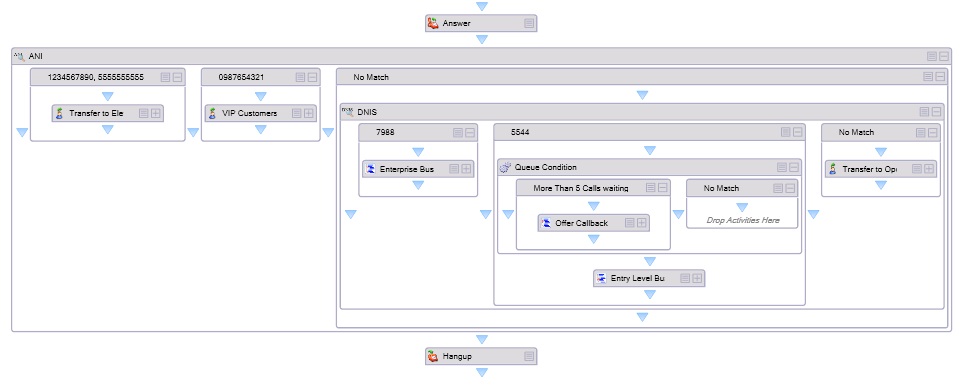Click the Answer activity phone icon
The width and height of the screenshot is (963, 390).
pyautogui.click(x=433, y=23)
